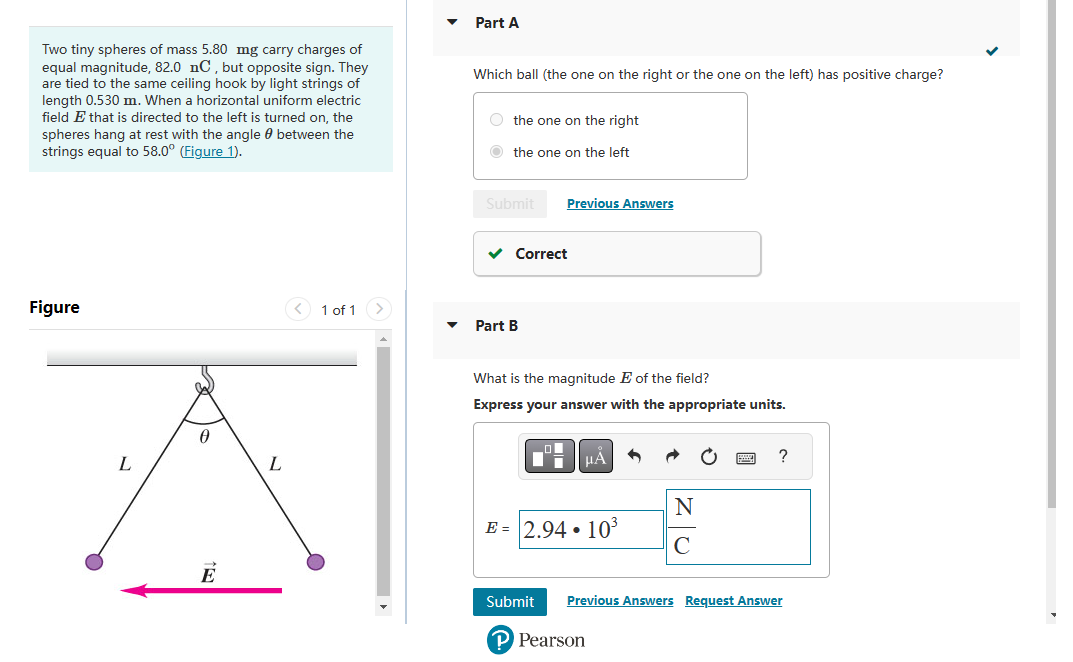Viewport: 1073px width, 662px height.
Task: Submit the Part B answer
Action: 510,602
